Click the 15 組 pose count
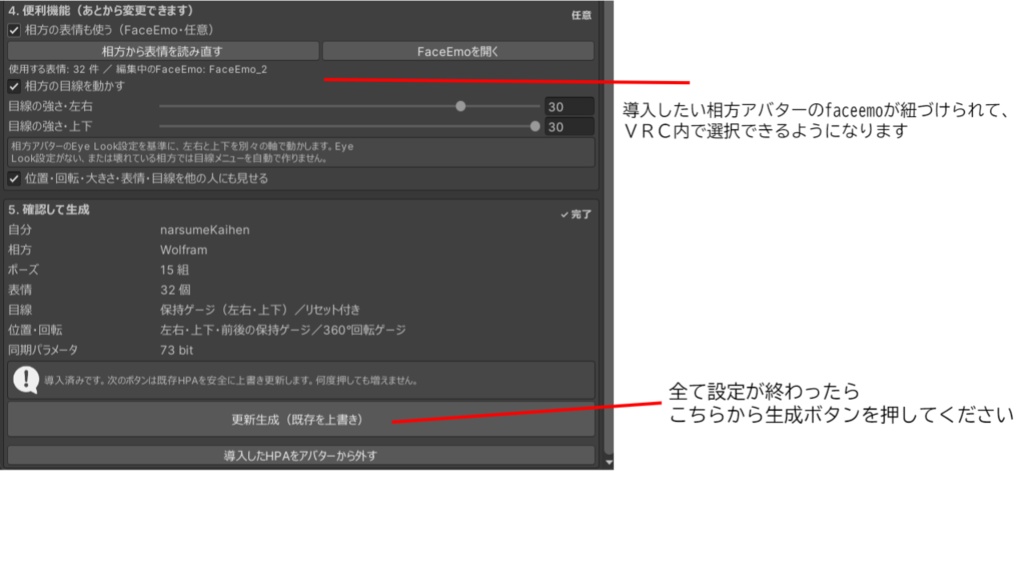The height and width of the screenshot is (576, 1024). (174, 270)
